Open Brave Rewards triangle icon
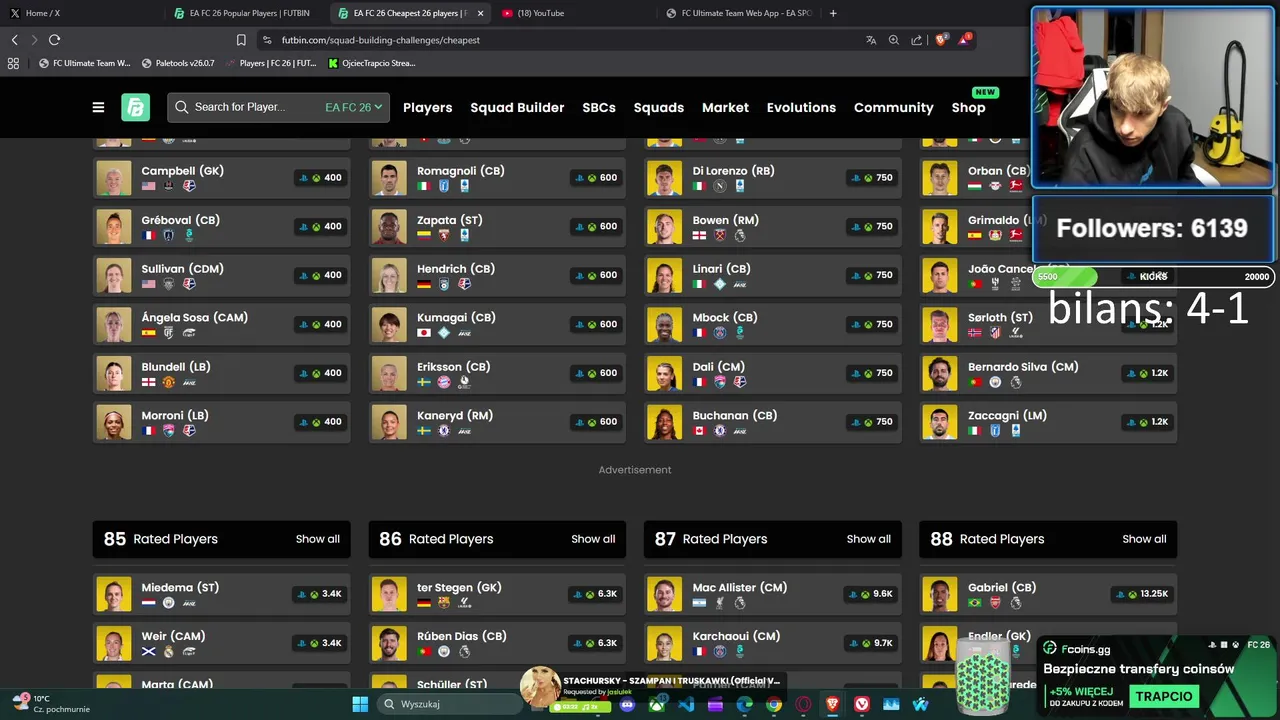Viewport: 1280px width, 720px height. click(964, 40)
